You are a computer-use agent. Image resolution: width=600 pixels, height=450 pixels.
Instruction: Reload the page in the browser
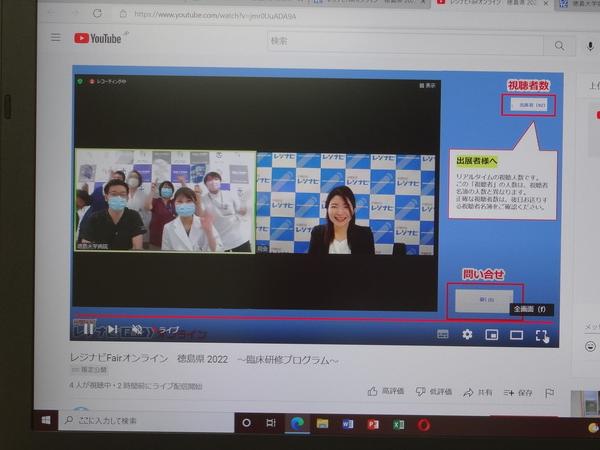pos(97,13)
